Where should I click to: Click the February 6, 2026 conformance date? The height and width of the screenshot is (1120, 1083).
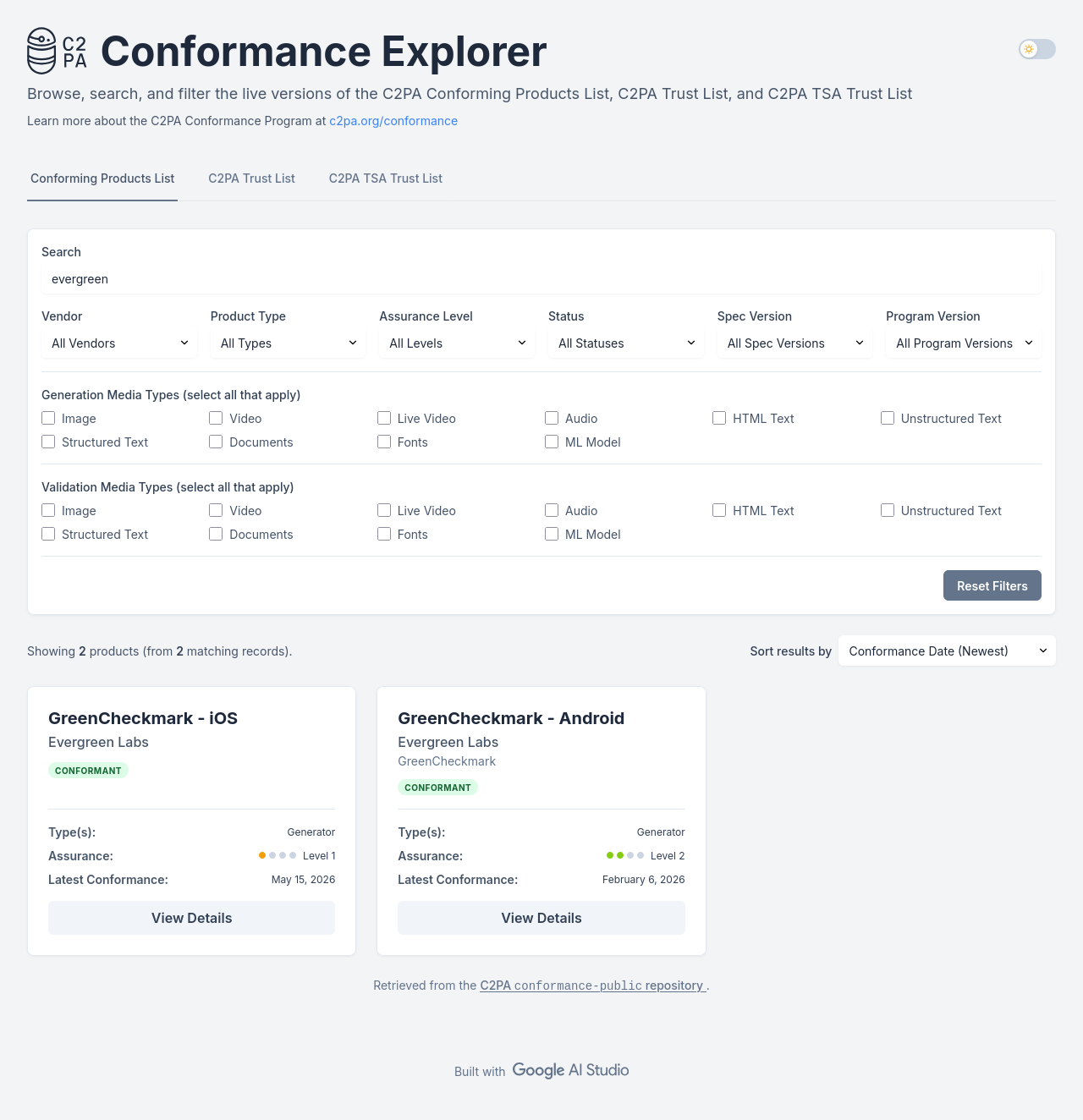(644, 880)
